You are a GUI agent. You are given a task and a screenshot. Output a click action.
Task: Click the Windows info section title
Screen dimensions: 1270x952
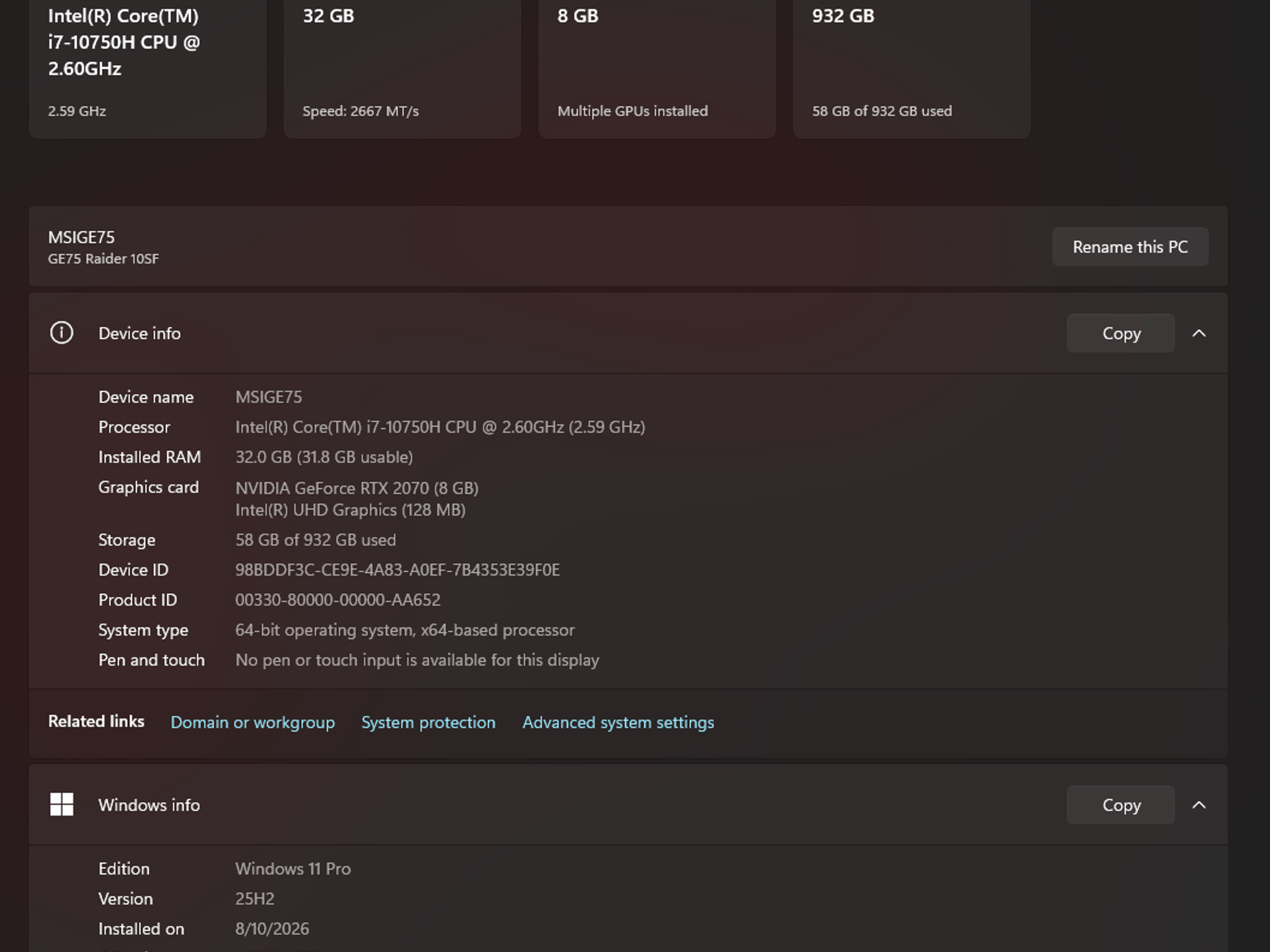[x=149, y=805]
